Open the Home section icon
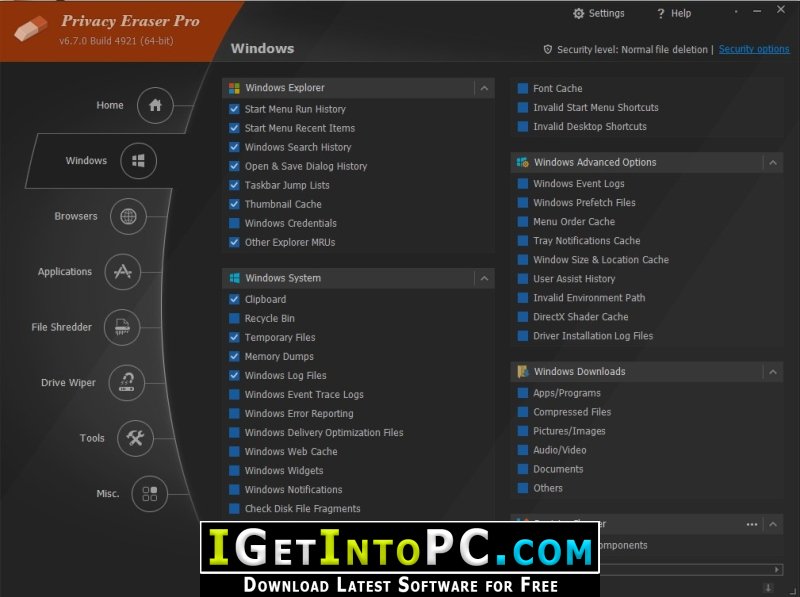Screen dimensions: 800x597 point(155,105)
